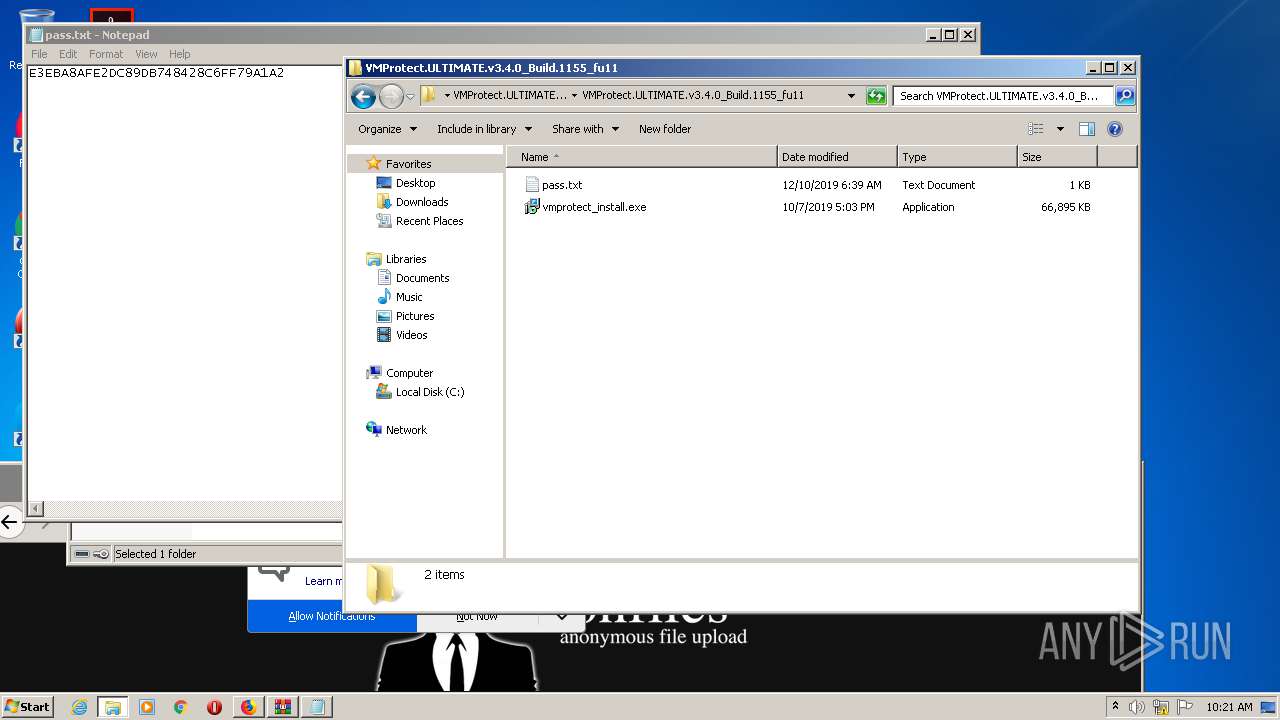Viewport: 1280px width, 720px height.
Task: Open Notepad Edit menu
Action: tap(68, 54)
